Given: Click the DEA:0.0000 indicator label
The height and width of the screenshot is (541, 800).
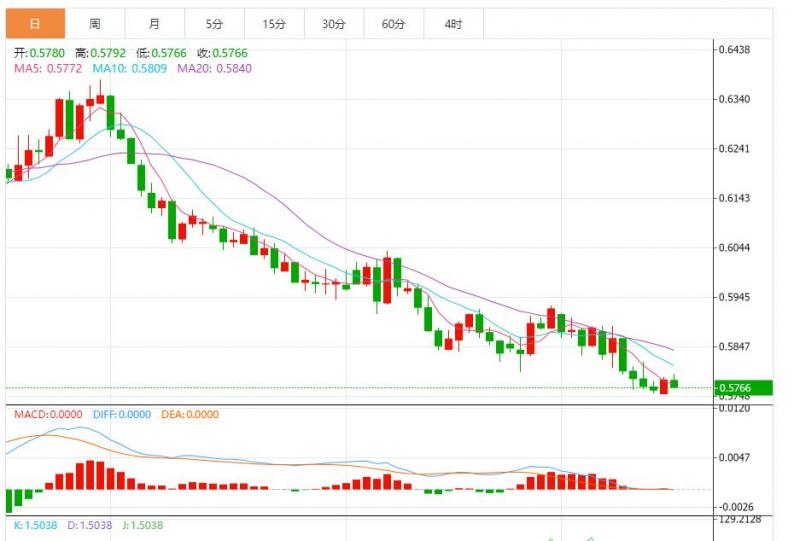Looking at the screenshot, I should [x=190, y=414].
